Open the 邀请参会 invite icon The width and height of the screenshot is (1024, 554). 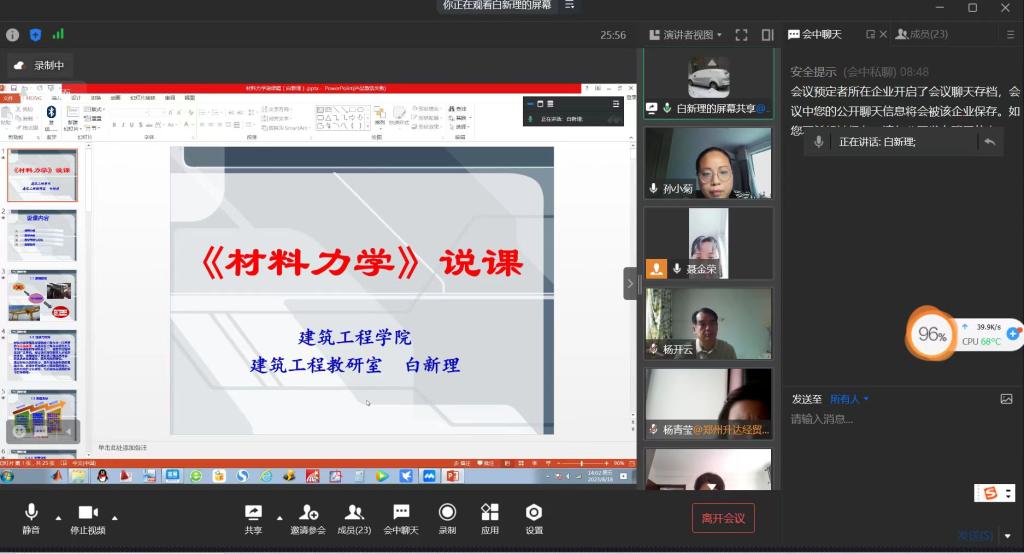pyautogui.click(x=307, y=518)
